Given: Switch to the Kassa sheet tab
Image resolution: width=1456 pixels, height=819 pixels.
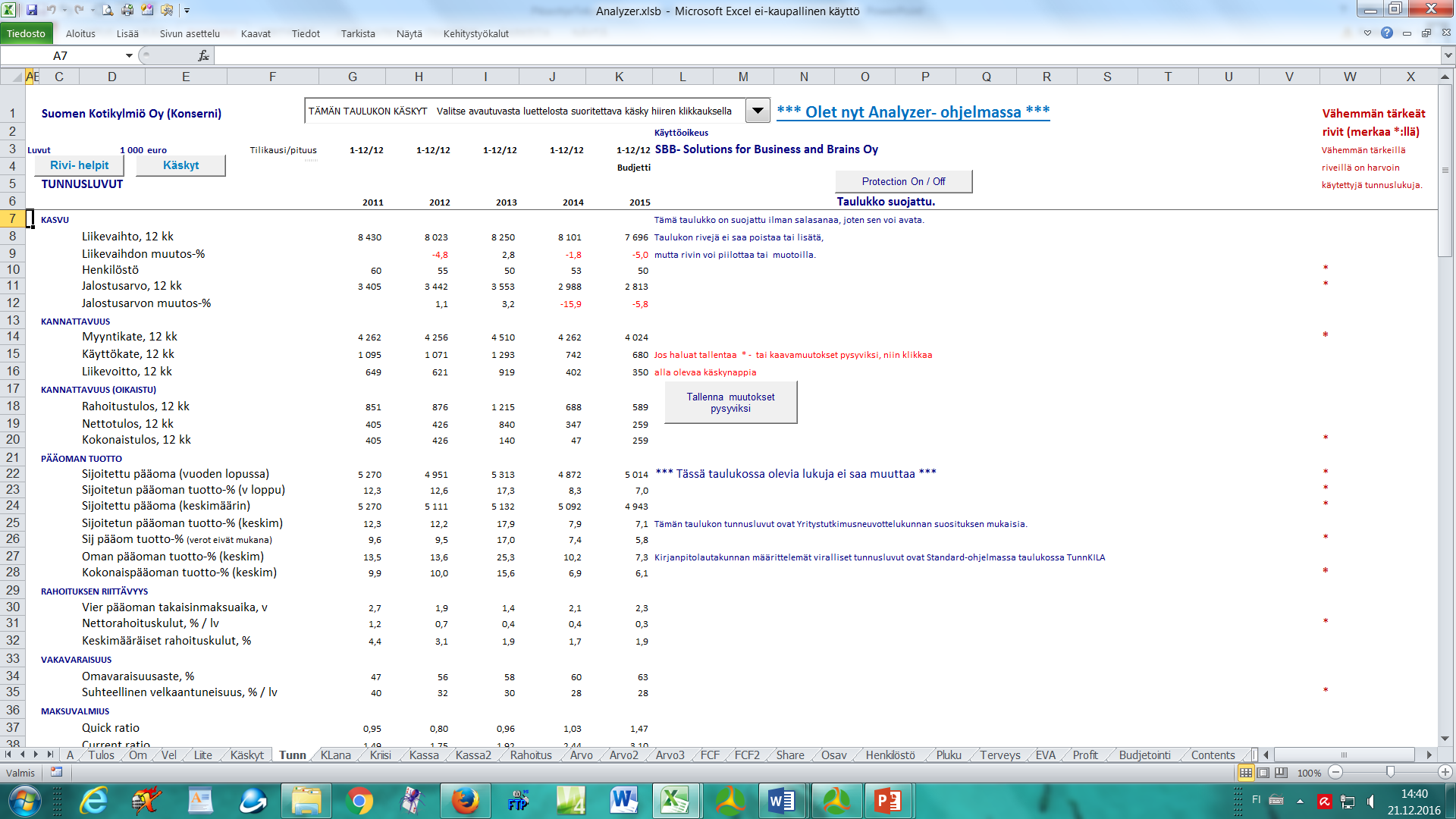Looking at the screenshot, I should coord(424,755).
